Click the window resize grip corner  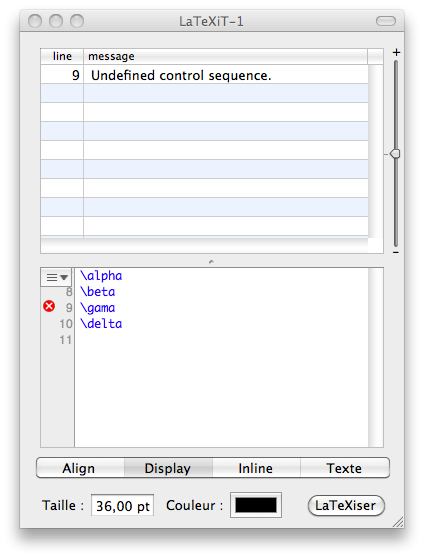coord(398,522)
